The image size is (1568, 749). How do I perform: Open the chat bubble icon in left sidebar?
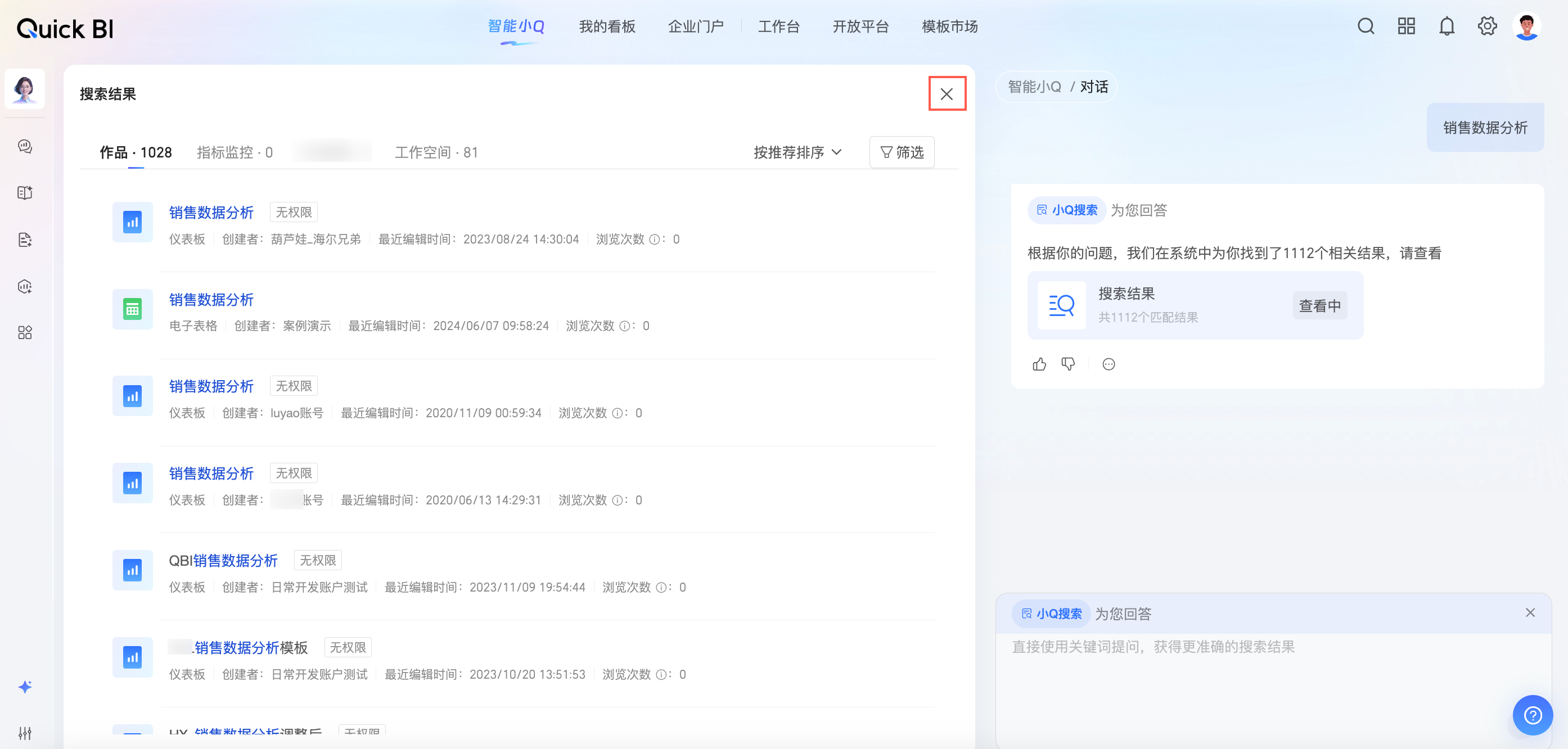coord(25,146)
